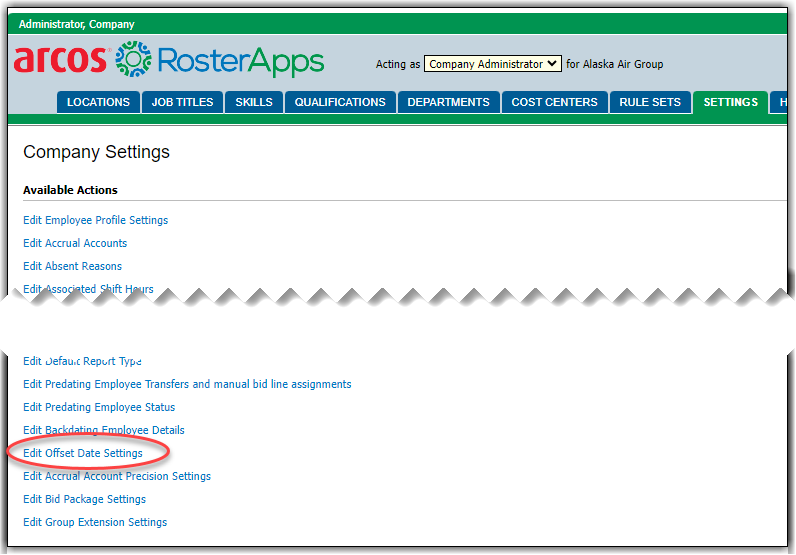Open the Rule Sets tab
The image size is (796, 555).
click(650, 102)
